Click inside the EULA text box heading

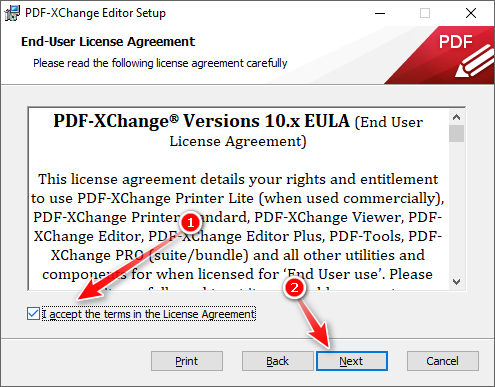(x=238, y=131)
